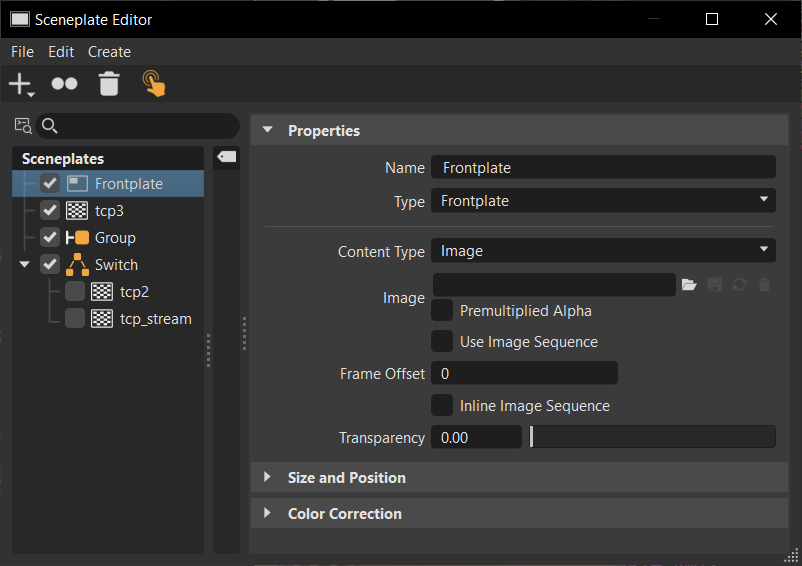The image size is (802, 566).
Task: Collapse the Switch tree node
Action: tap(24, 265)
